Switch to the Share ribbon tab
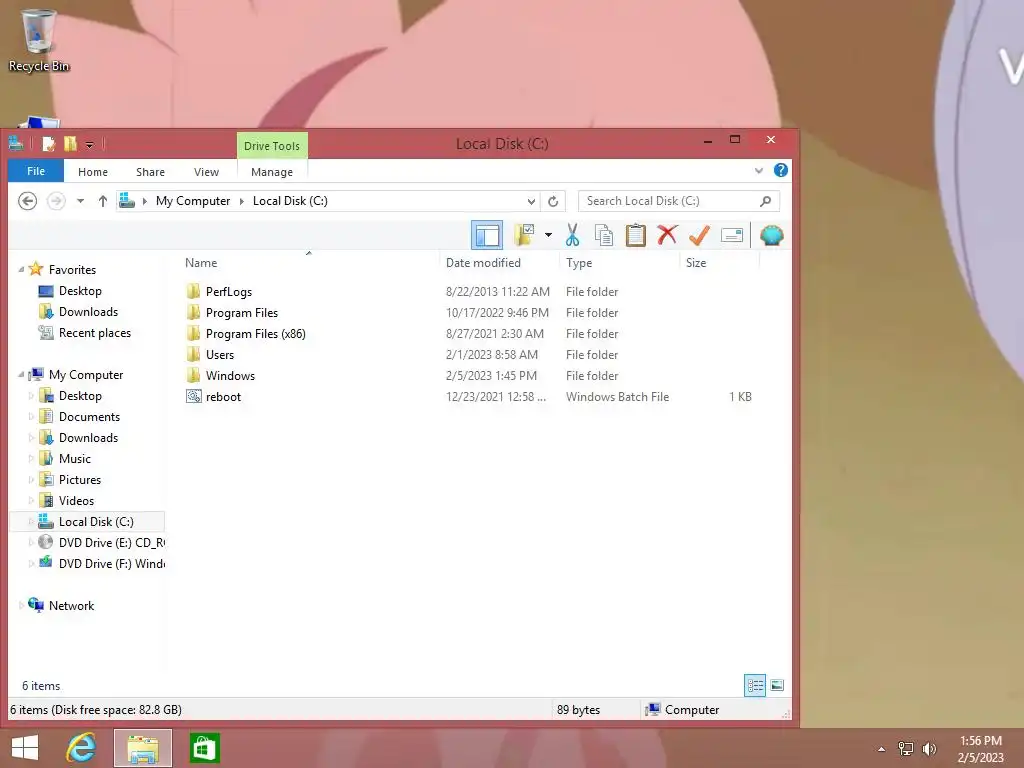1024x768 pixels. 150,172
